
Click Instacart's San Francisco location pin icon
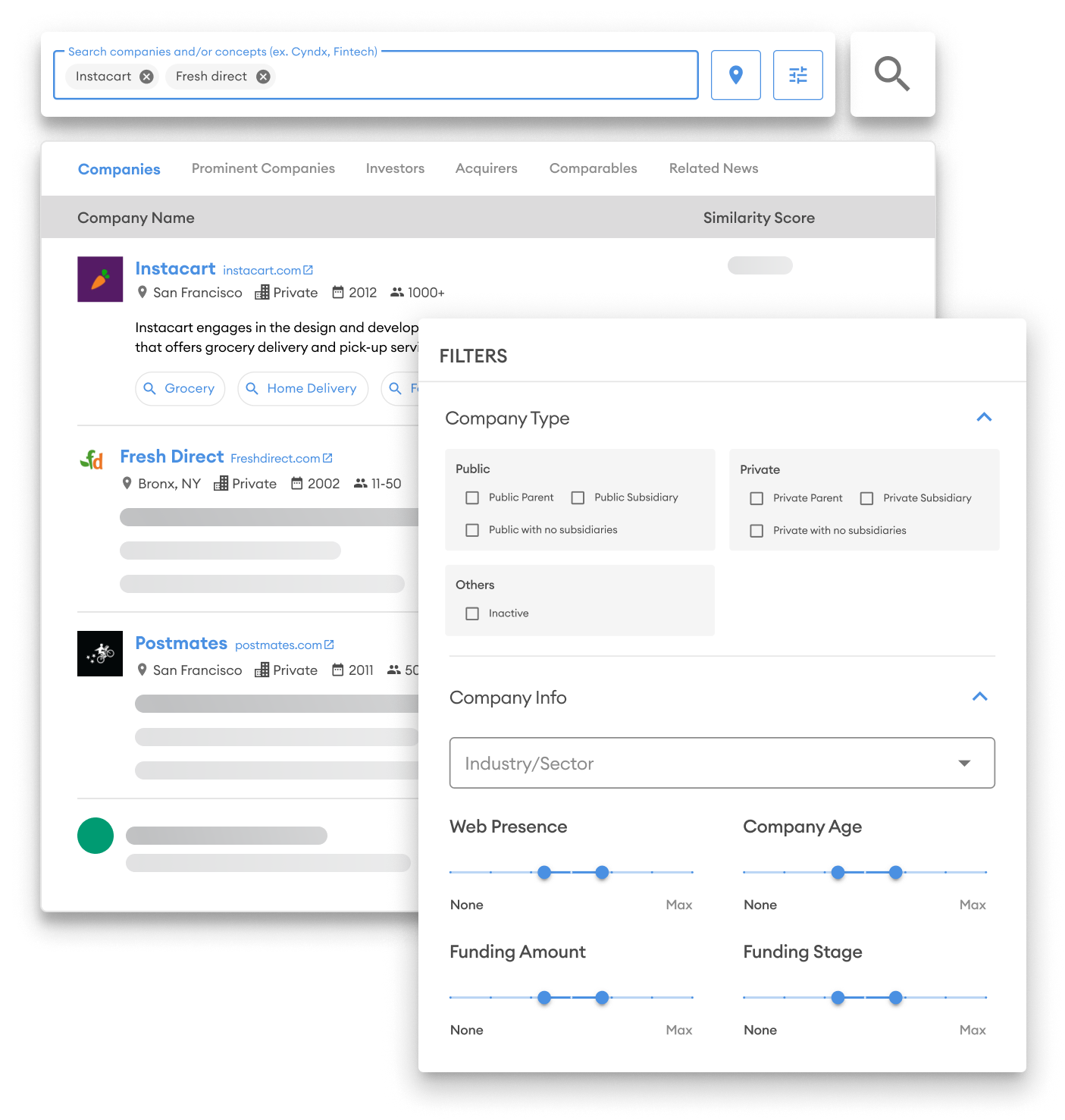tap(142, 292)
